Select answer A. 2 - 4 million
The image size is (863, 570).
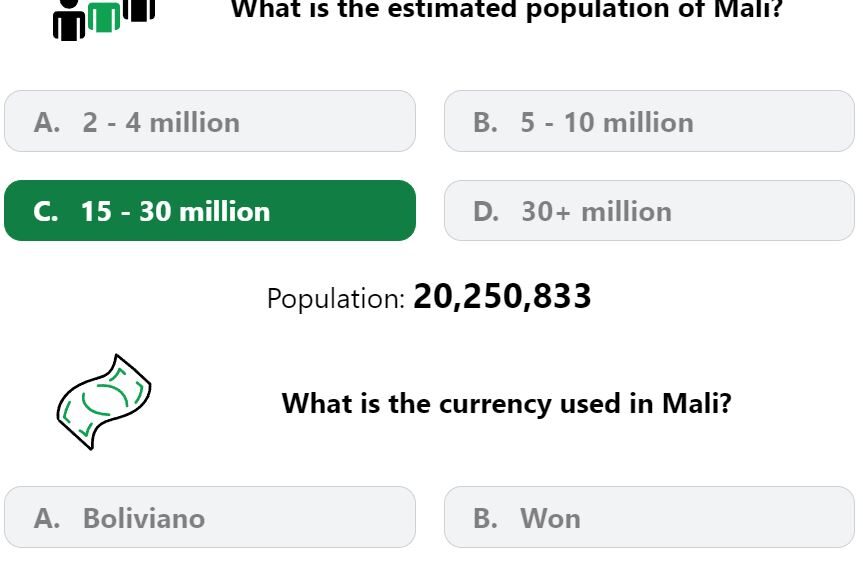coord(210,121)
